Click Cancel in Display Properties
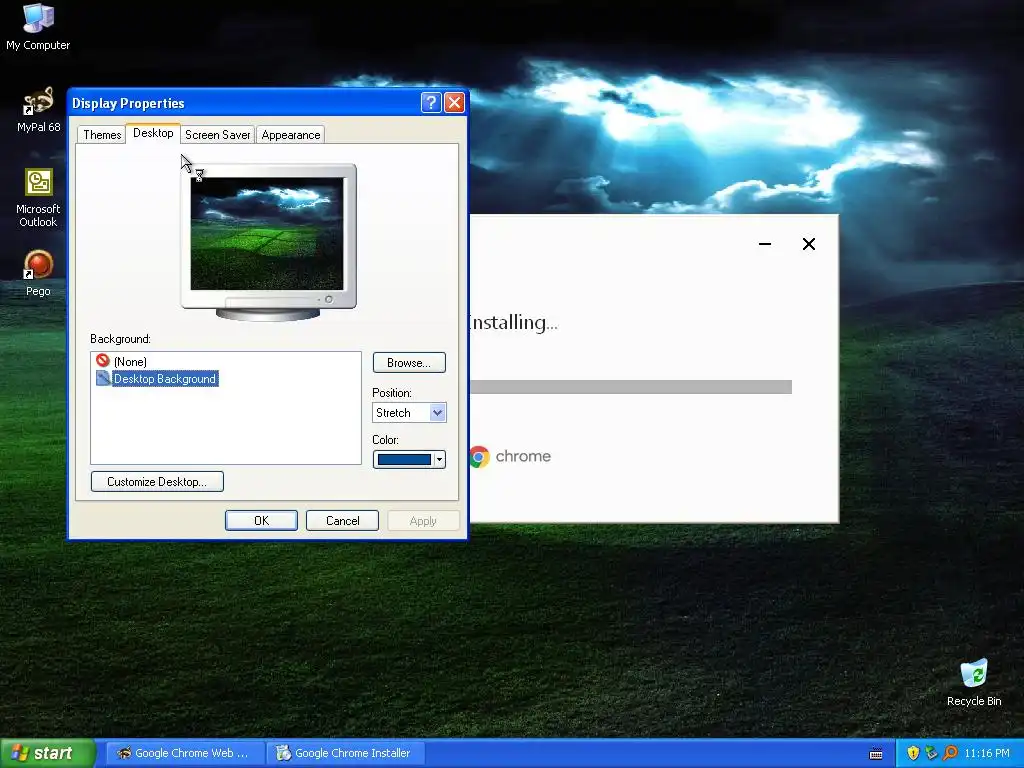 (x=342, y=520)
